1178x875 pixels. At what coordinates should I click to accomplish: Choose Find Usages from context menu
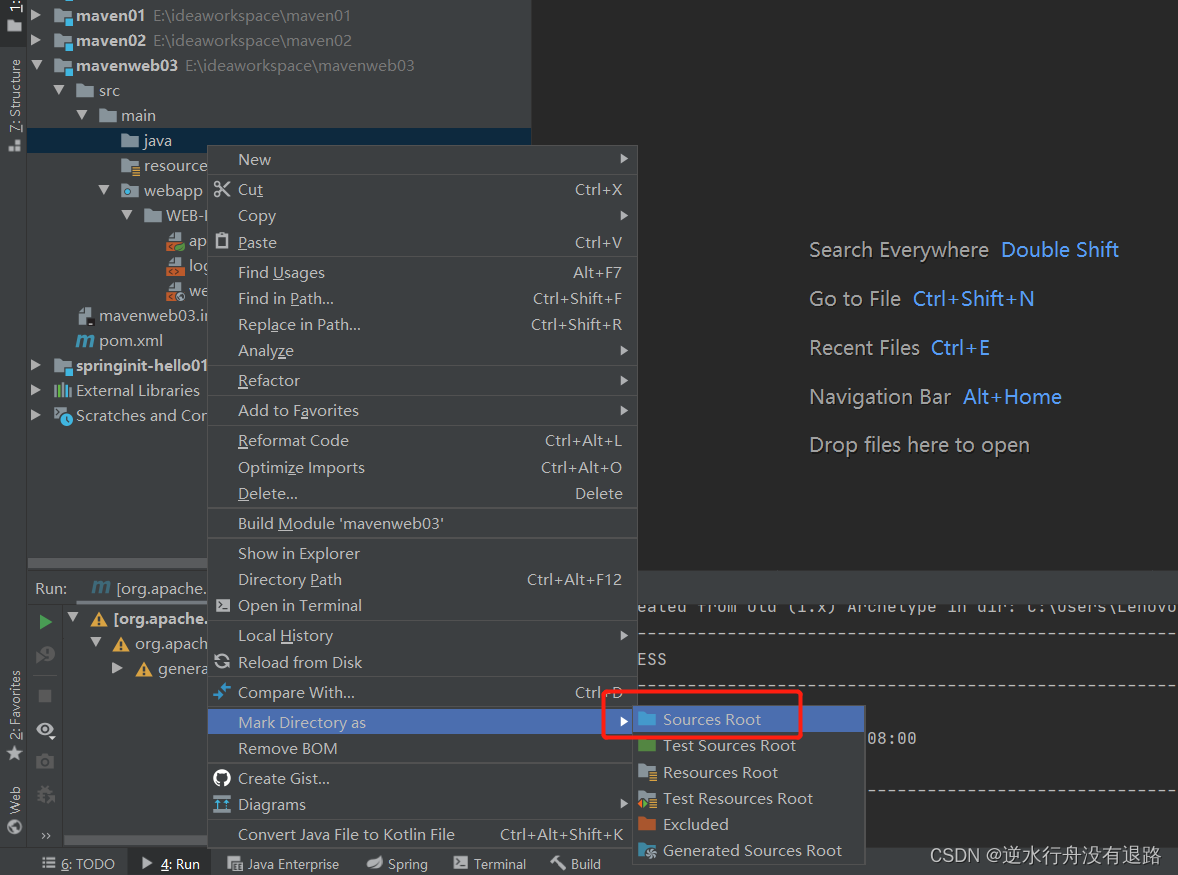pos(422,272)
